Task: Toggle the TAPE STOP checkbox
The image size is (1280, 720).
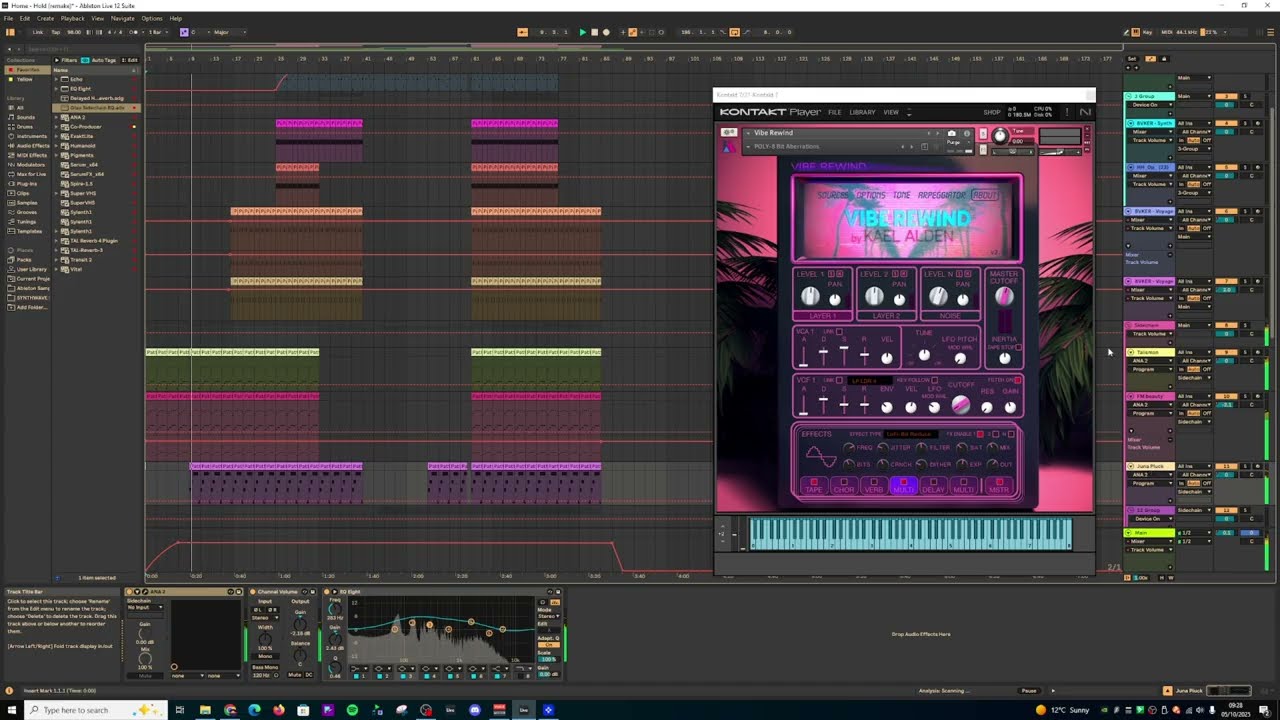Action: click(x=1018, y=347)
